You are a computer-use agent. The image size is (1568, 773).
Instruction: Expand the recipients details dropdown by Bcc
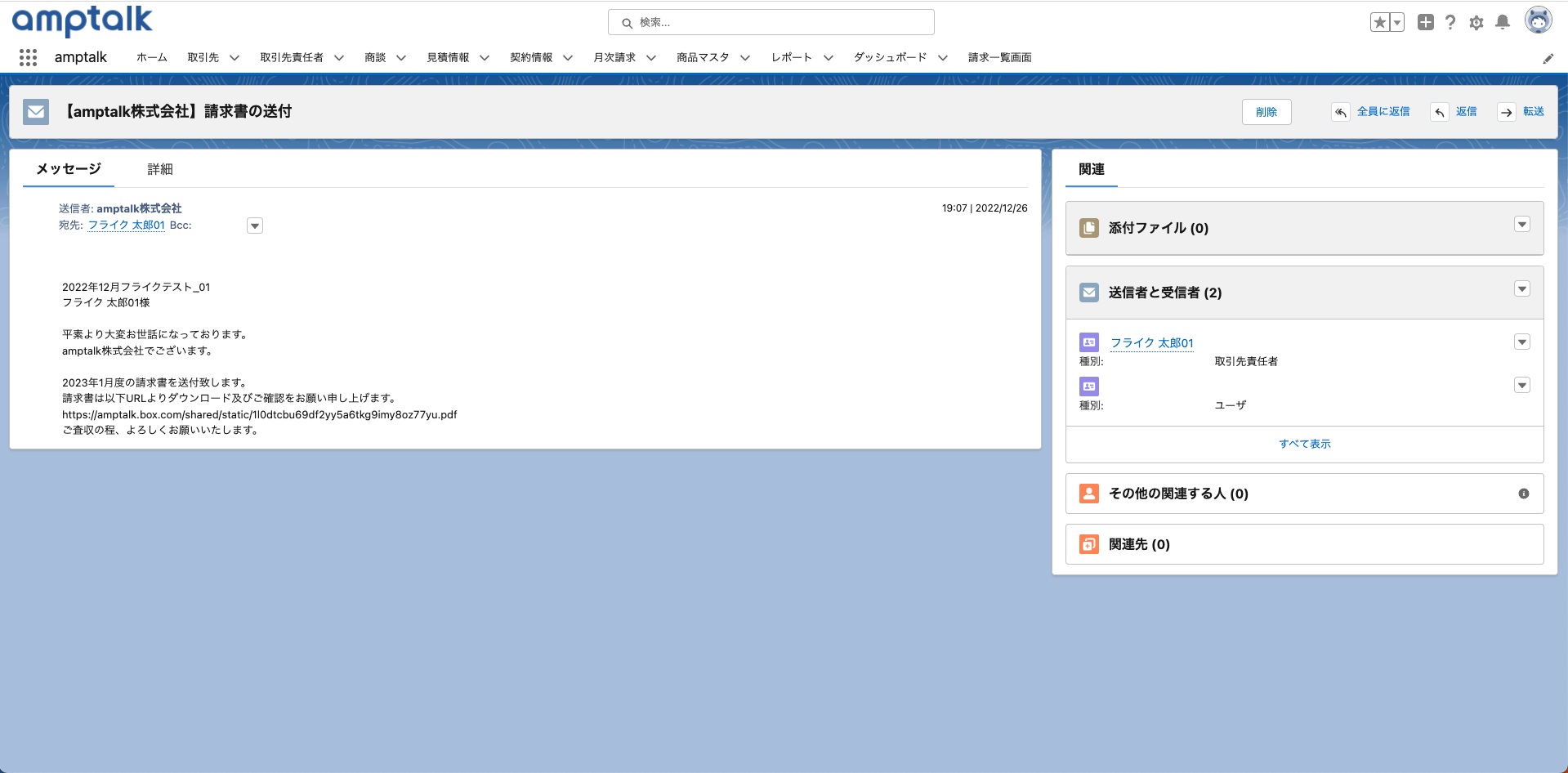click(255, 226)
